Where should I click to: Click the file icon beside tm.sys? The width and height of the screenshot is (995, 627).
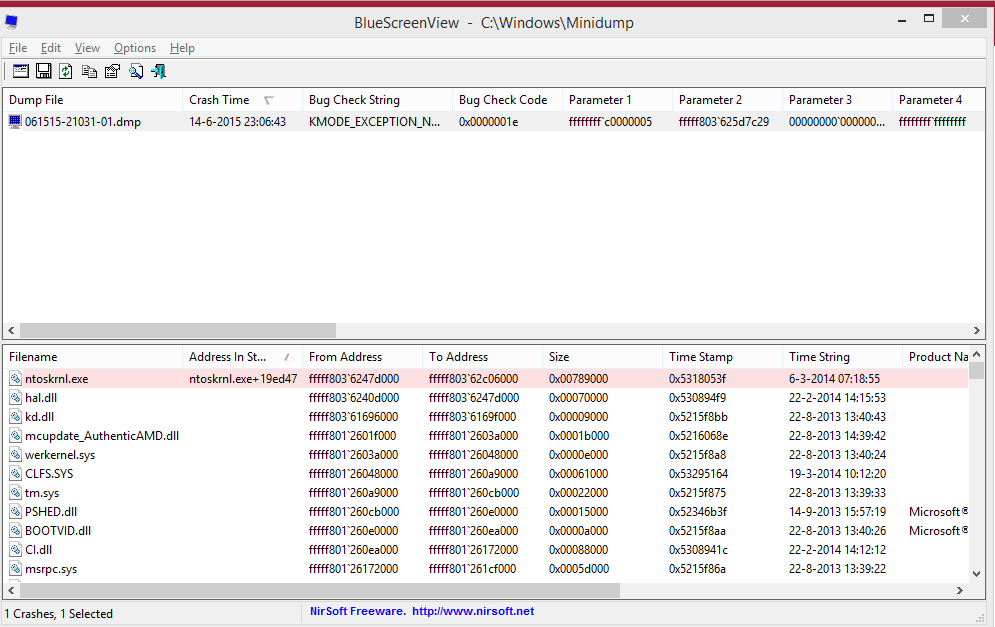(15, 493)
